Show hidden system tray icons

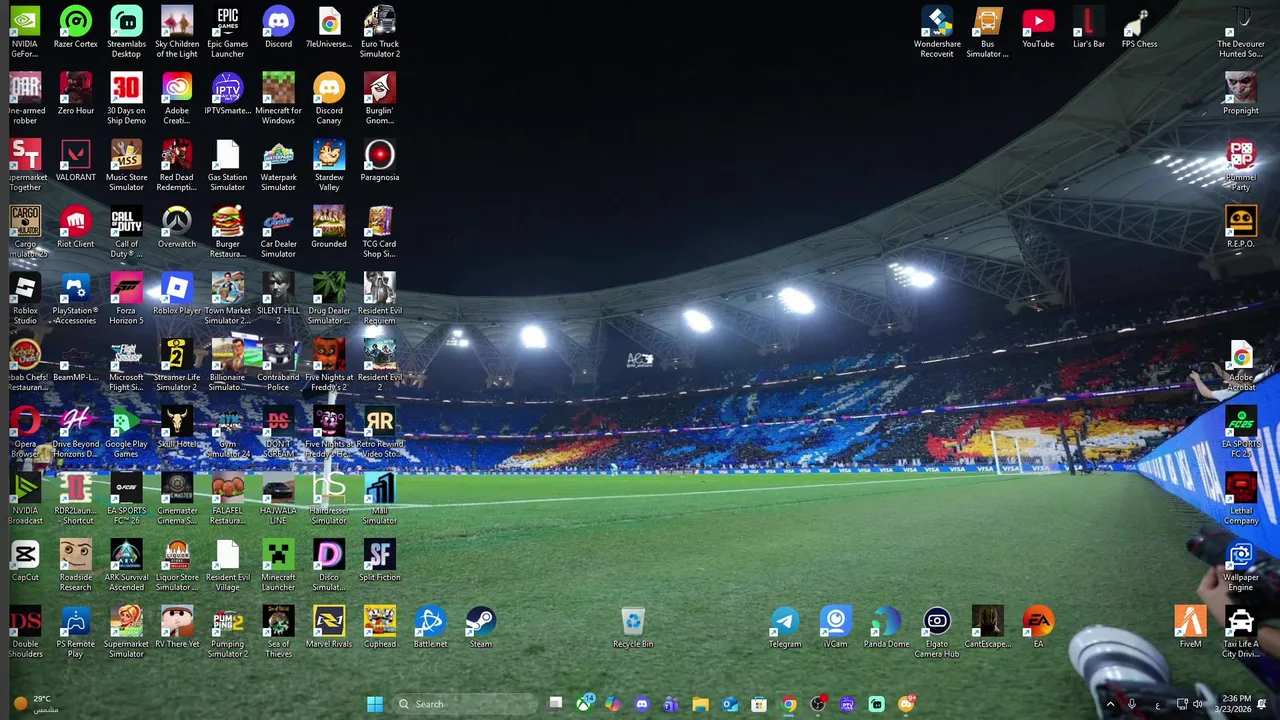point(1109,704)
